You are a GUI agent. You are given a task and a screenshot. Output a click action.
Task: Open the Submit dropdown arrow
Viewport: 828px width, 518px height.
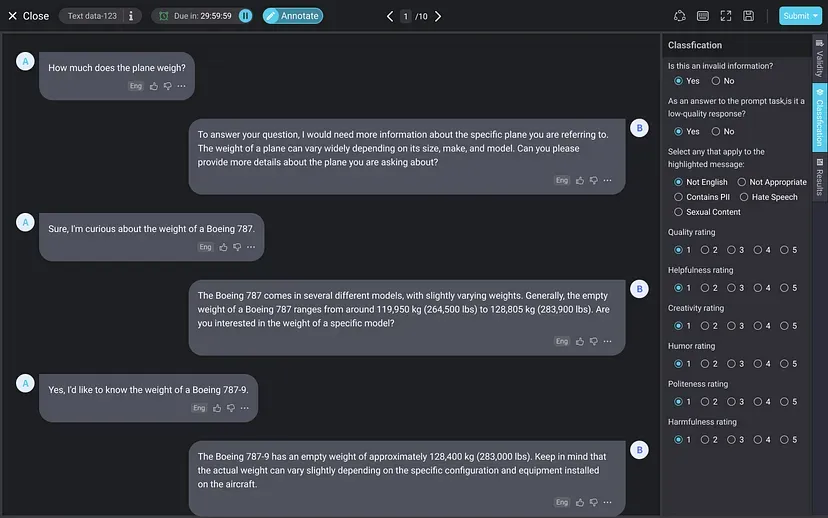tap(816, 16)
